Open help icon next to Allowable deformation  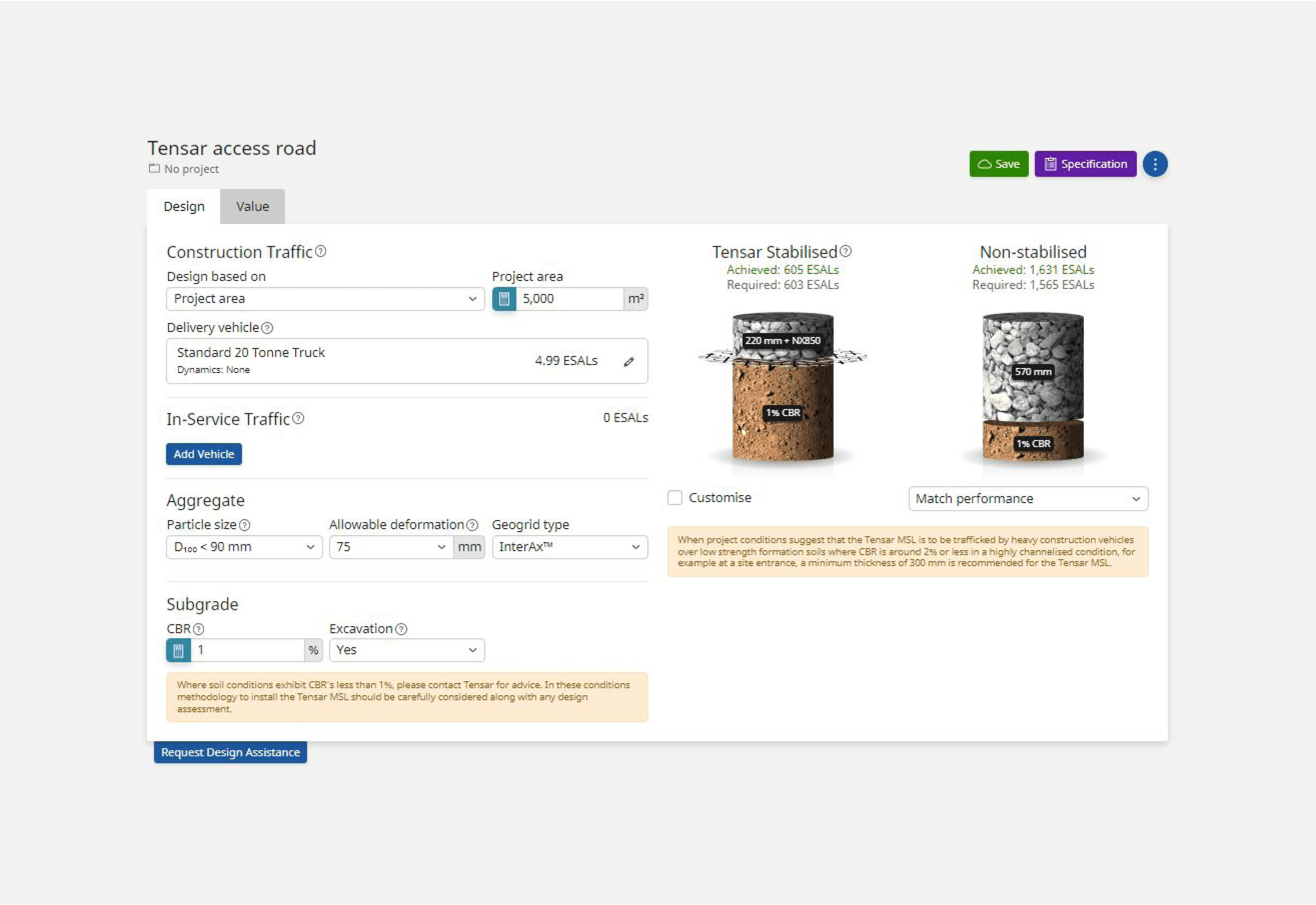(x=472, y=525)
